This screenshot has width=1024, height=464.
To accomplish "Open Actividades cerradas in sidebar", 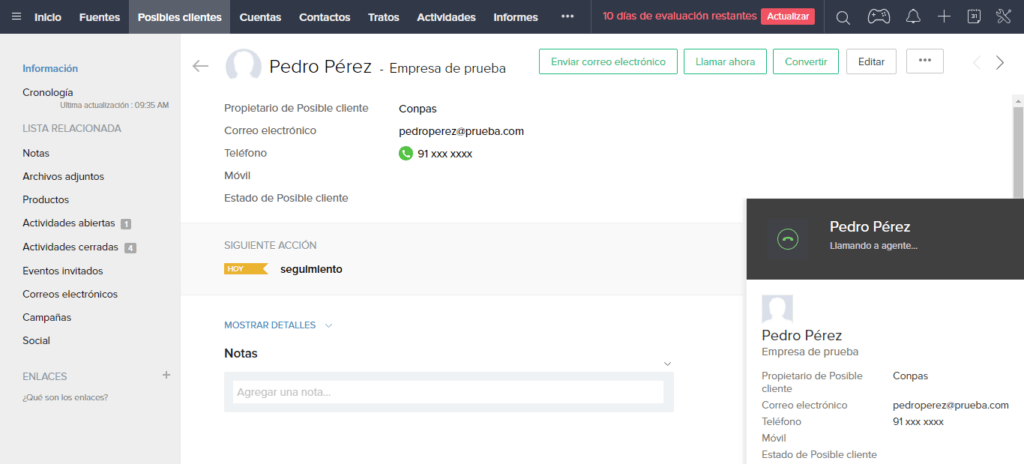I will [x=70, y=247].
